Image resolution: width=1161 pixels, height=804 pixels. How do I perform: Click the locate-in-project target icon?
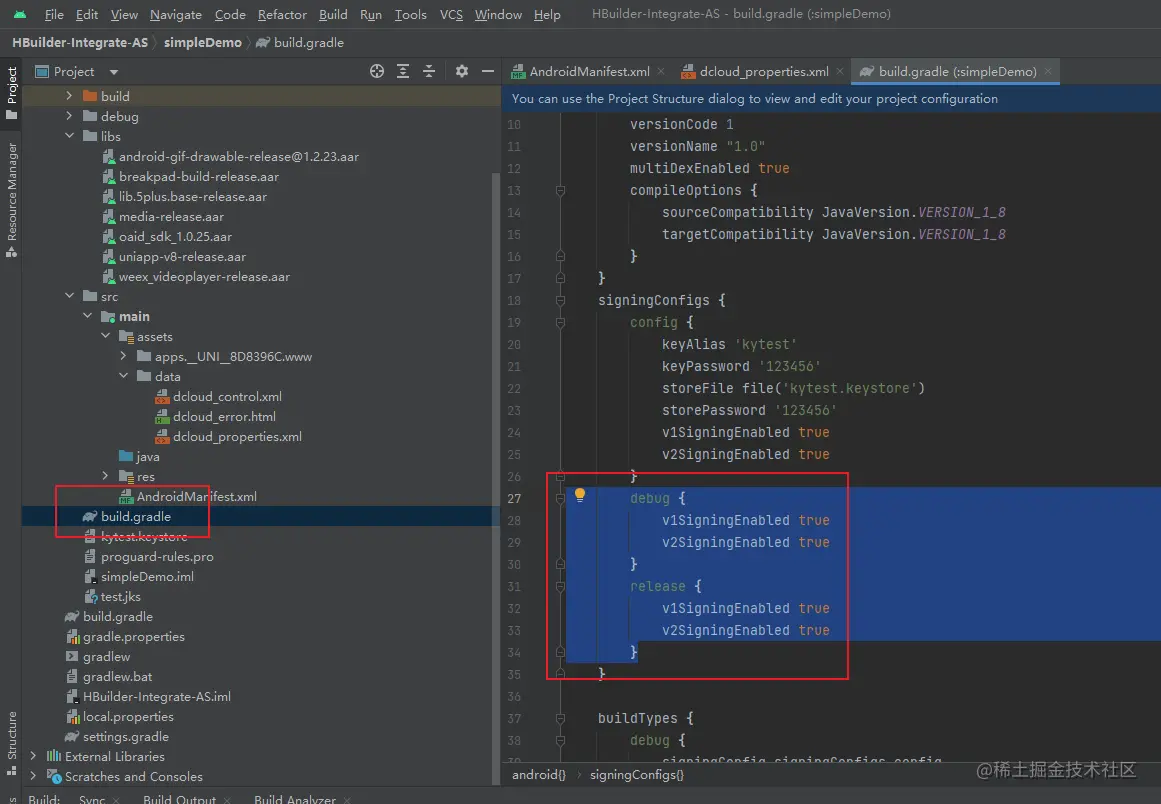coord(377,71)
